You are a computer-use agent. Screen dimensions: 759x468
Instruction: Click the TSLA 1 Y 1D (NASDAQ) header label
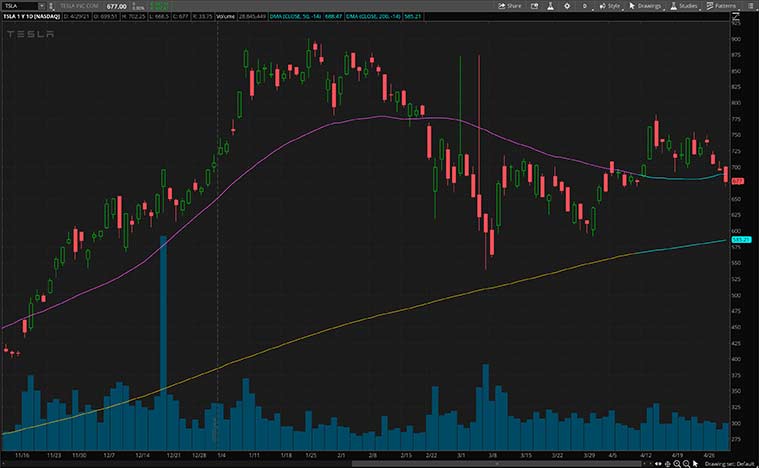[31, 16]
